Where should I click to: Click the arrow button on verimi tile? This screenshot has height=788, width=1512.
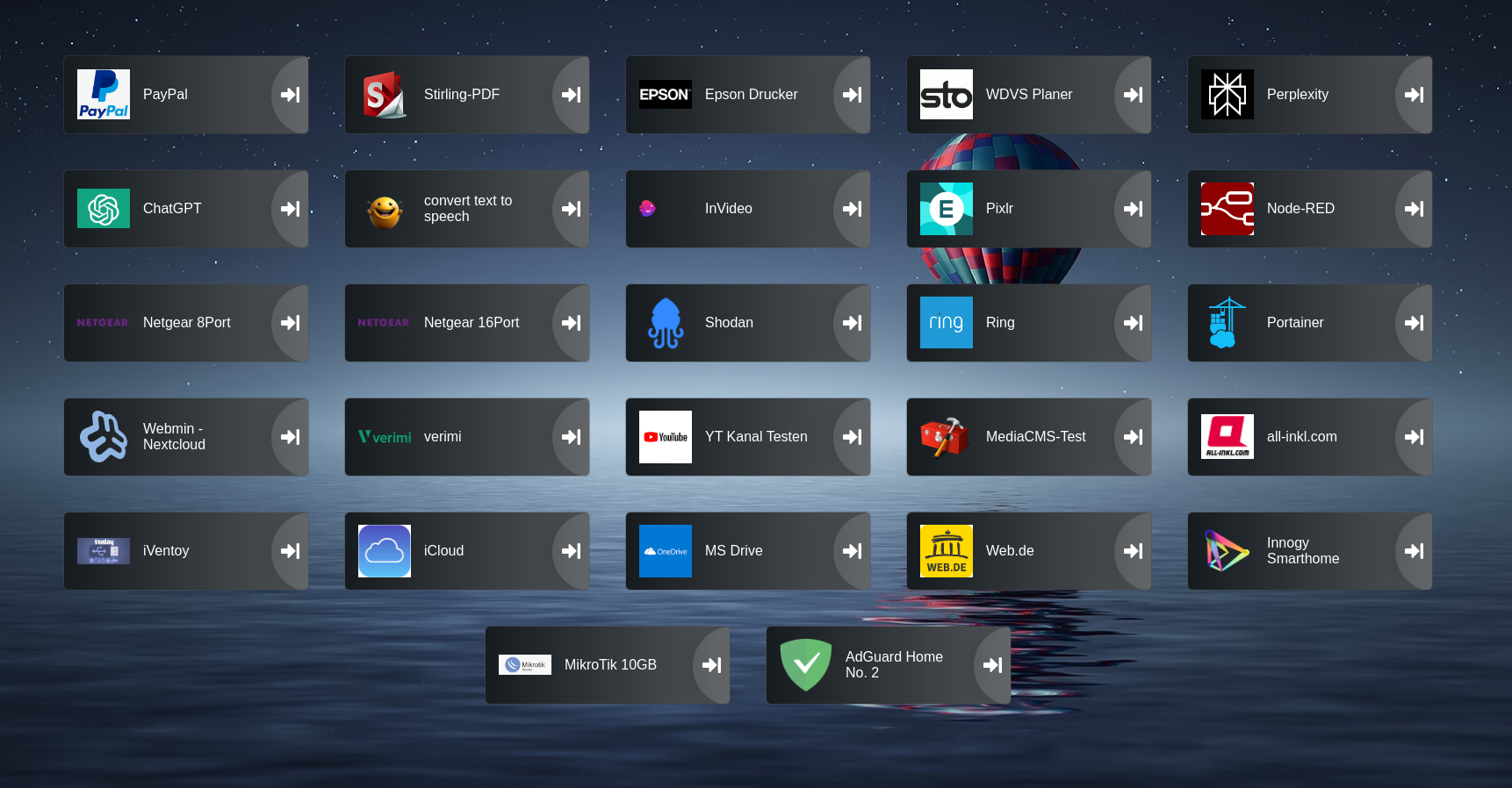click(x=571, y=437)
